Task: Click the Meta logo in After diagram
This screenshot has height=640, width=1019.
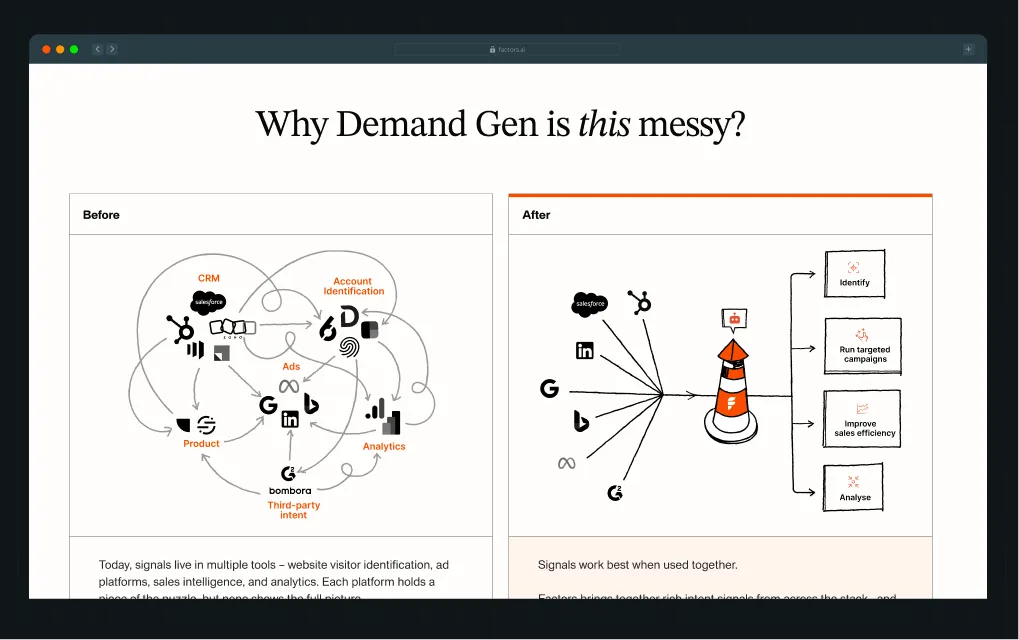Action: click(567, 463)
